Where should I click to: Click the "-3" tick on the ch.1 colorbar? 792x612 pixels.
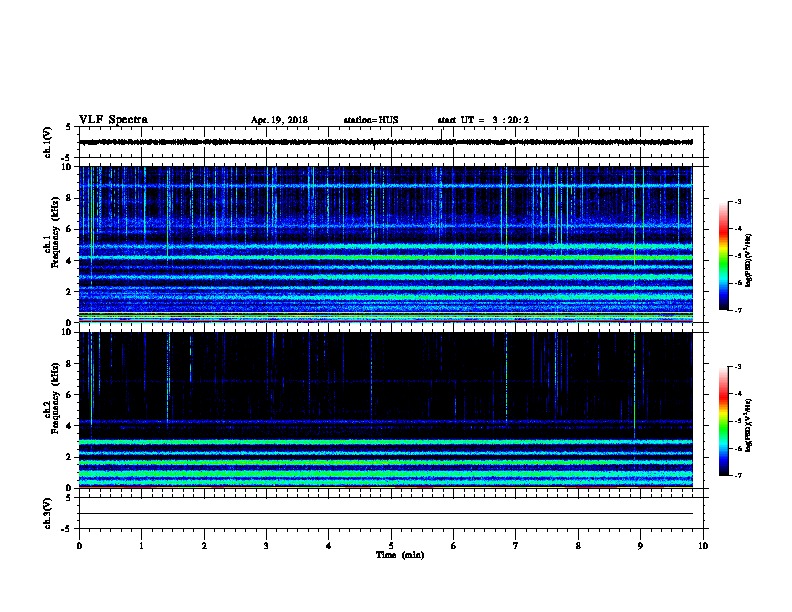point(738,201)
